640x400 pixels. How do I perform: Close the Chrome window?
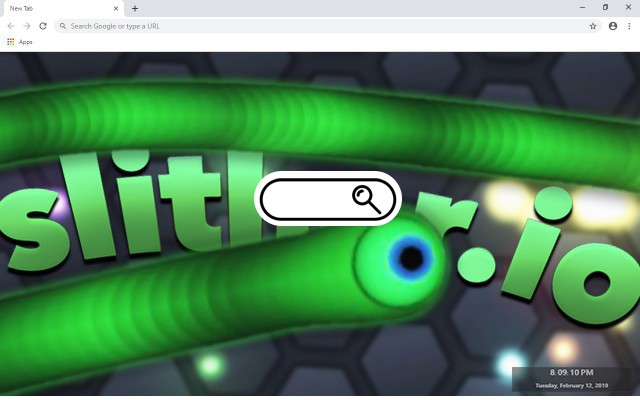(x=628, y=7)
